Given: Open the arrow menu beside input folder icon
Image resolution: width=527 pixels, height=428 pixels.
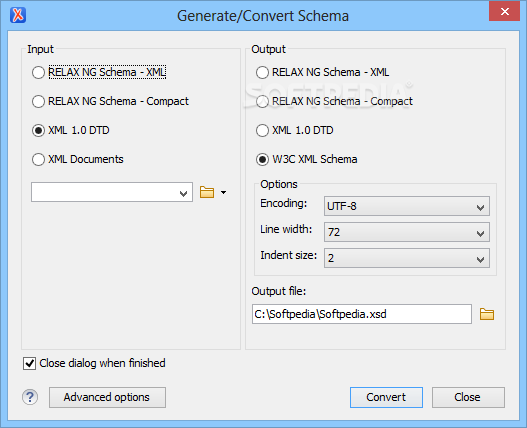Looking at the screenshot, I should pyautogui.click(x=224, y=193).
